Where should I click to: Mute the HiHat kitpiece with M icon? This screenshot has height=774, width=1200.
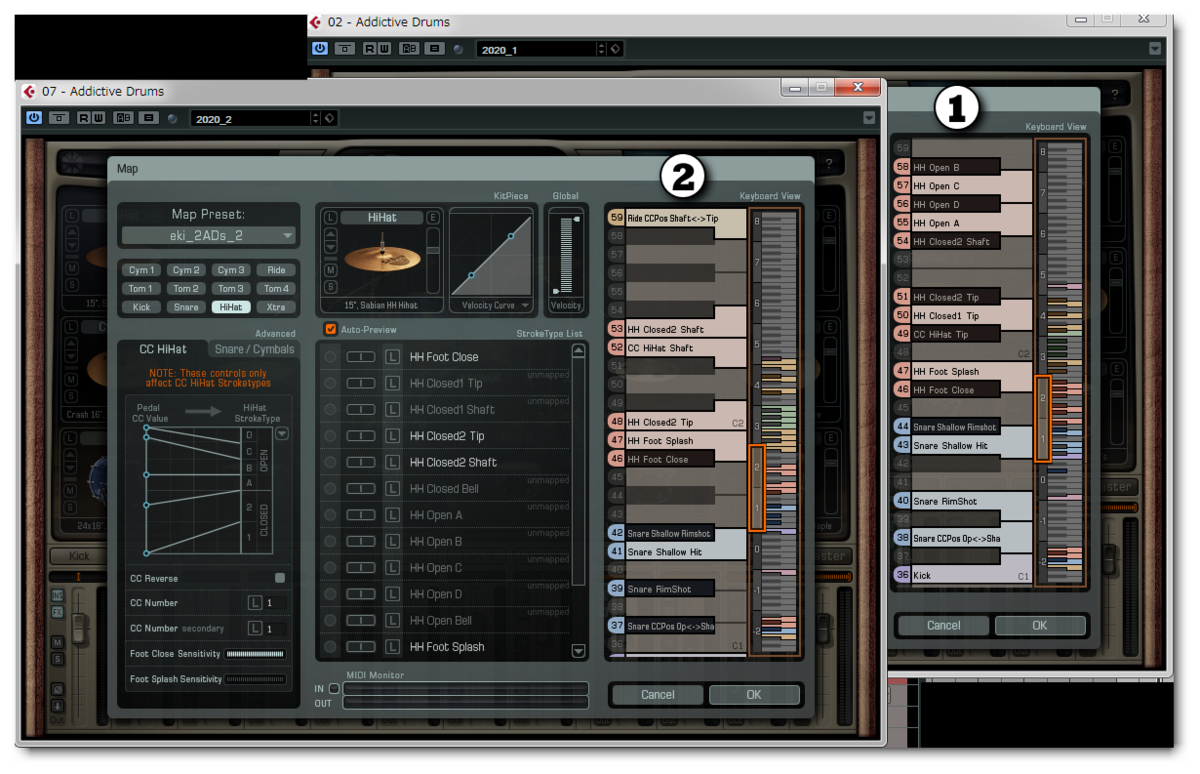[x=330, y=270]
